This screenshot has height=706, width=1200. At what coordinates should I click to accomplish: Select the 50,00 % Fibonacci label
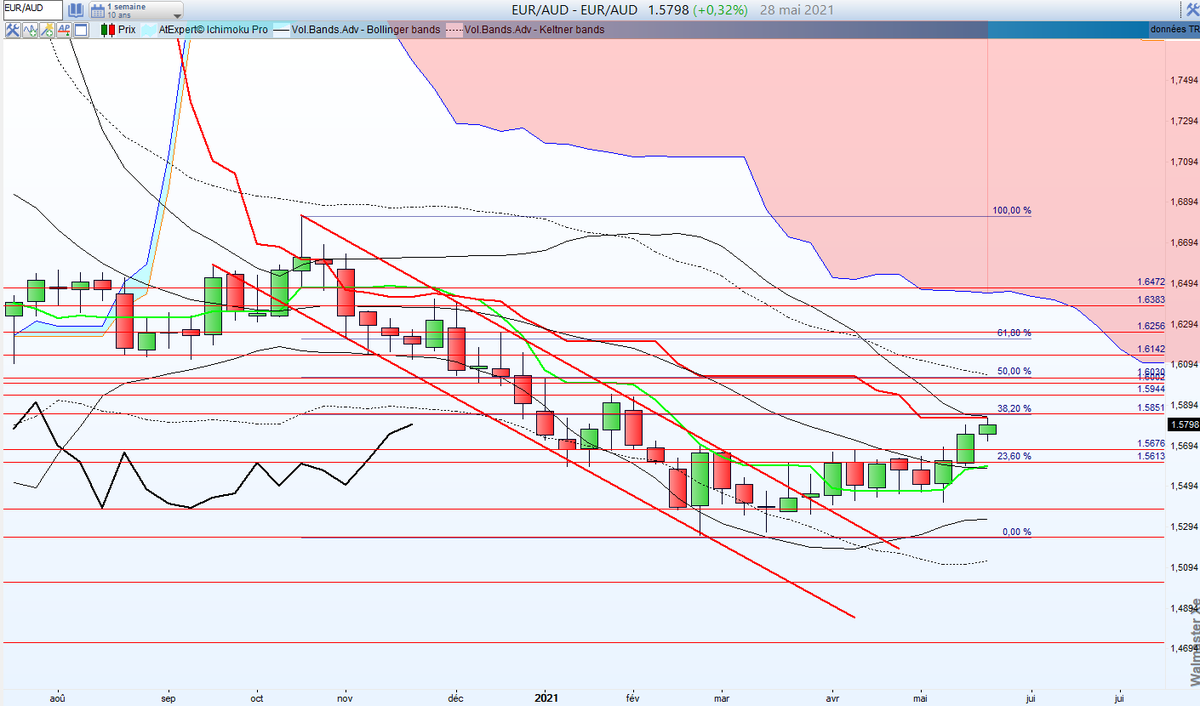1013,371
